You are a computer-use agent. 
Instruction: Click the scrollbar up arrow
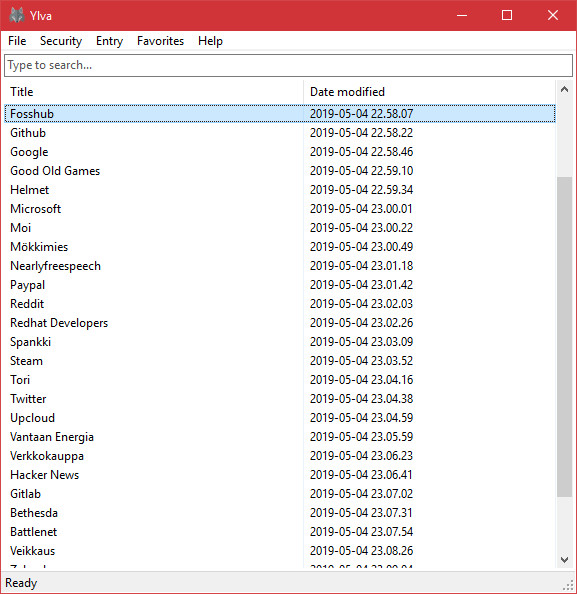click(x=564, y=89)
